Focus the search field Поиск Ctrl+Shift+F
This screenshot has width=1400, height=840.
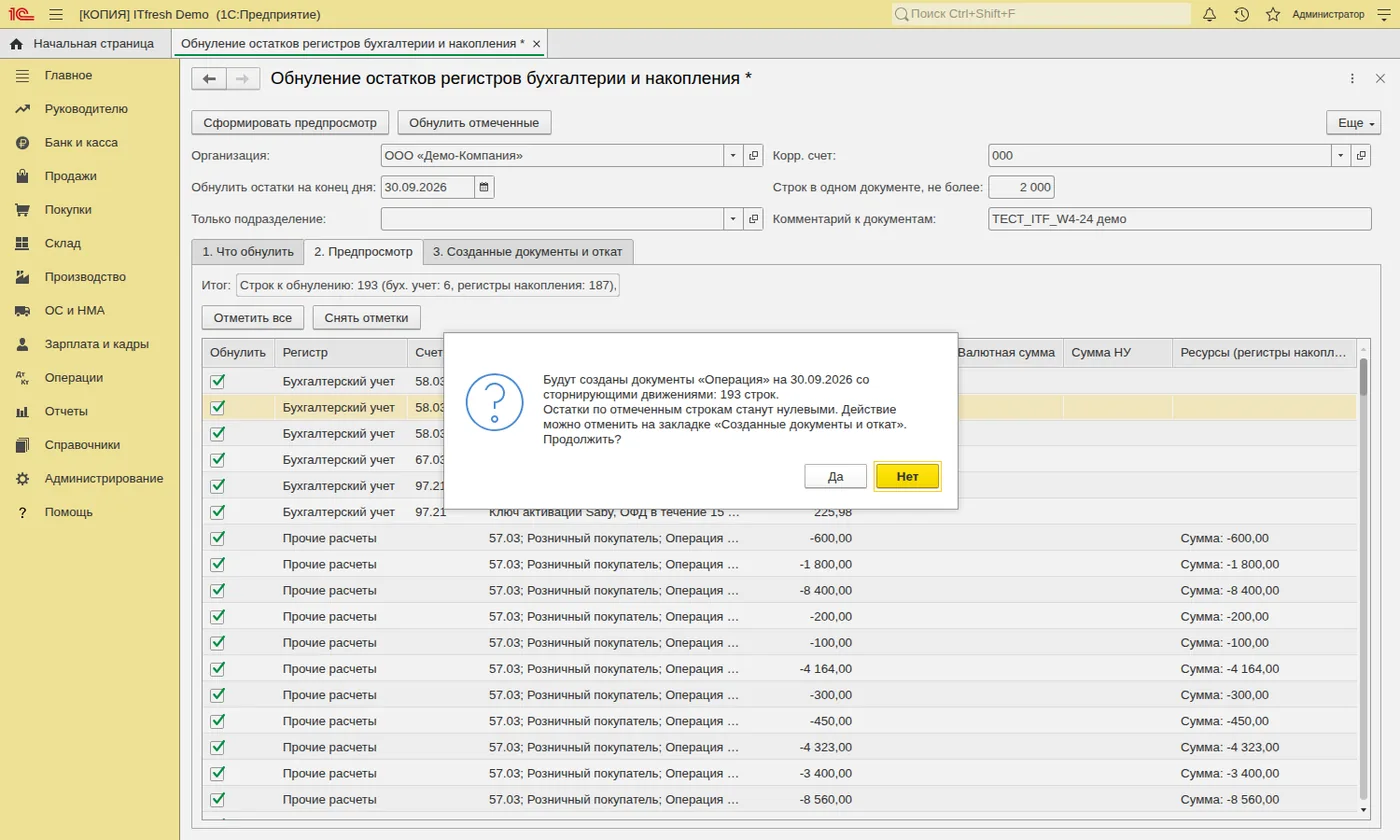1041,14
